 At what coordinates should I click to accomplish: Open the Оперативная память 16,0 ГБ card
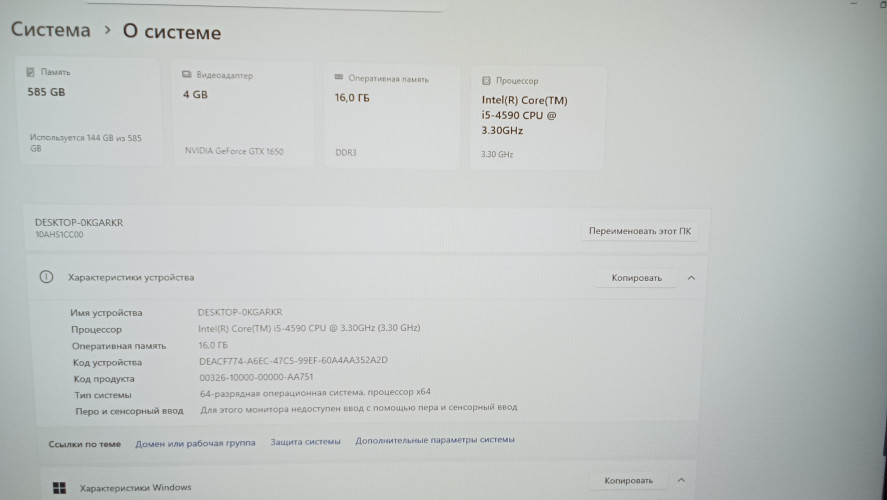pos(391,116)
